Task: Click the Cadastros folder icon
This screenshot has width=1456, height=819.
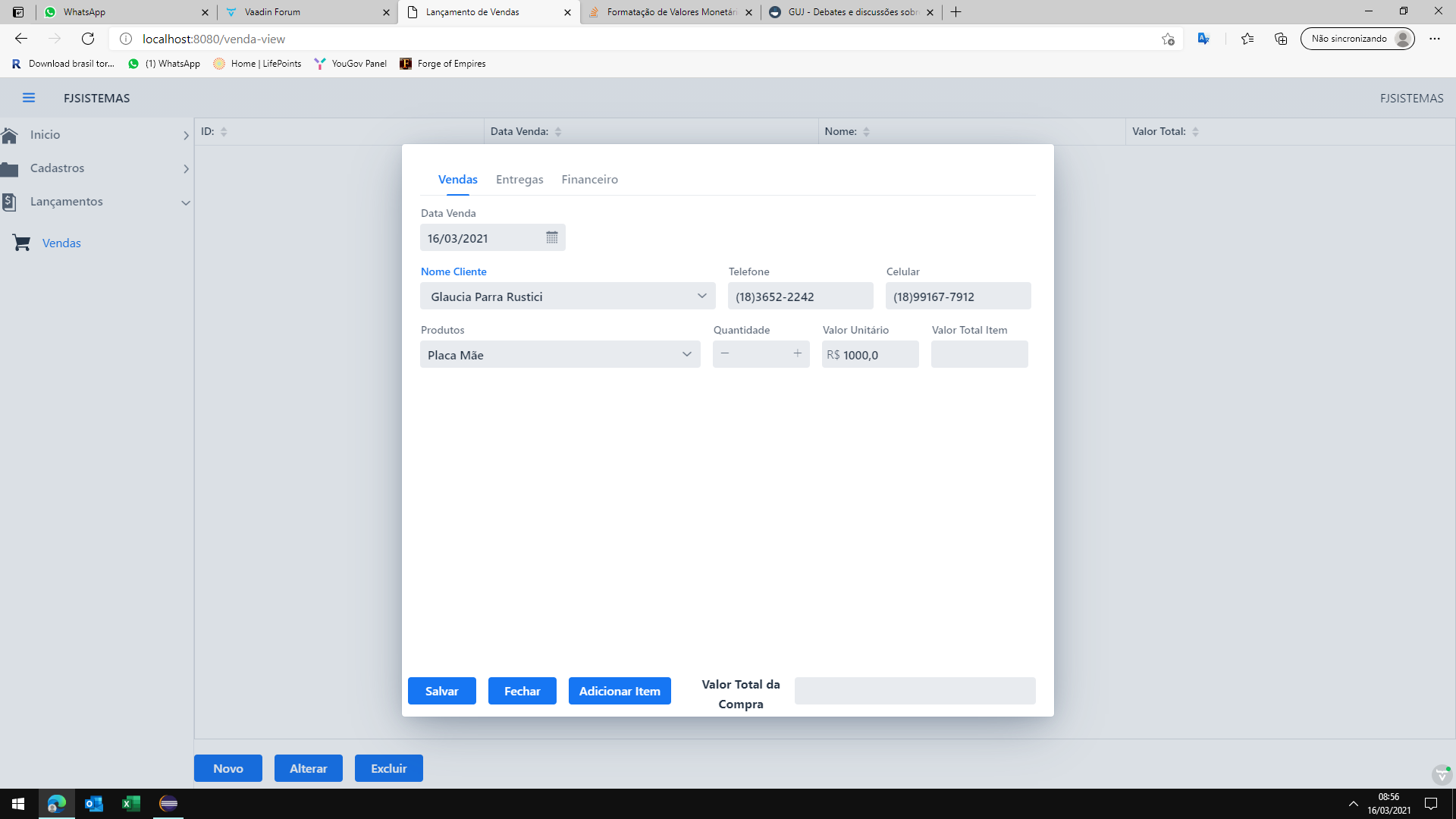Action: tap(10, 168)
